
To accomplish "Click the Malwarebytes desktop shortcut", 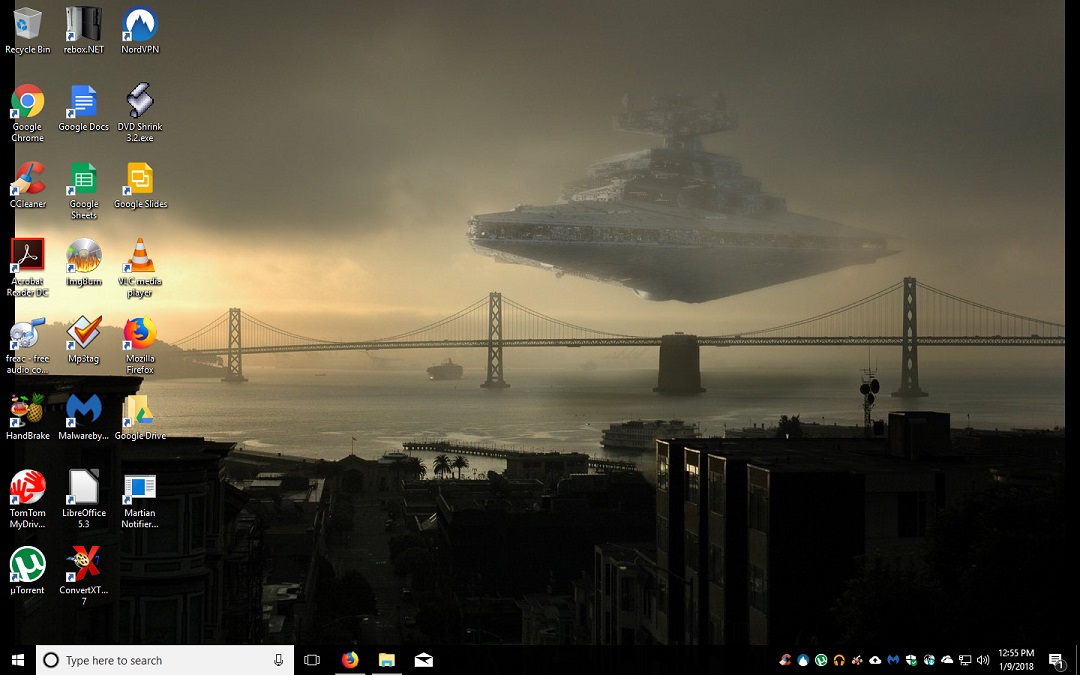I will [84, 410].
